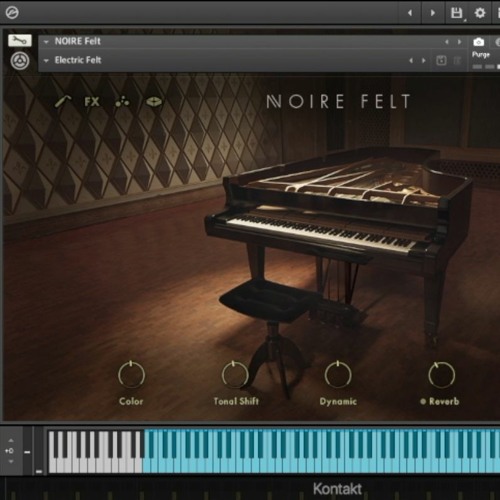Open the piano settings pencil icon
The width and height of the screenshot is (500, 500).
(63, 102)
